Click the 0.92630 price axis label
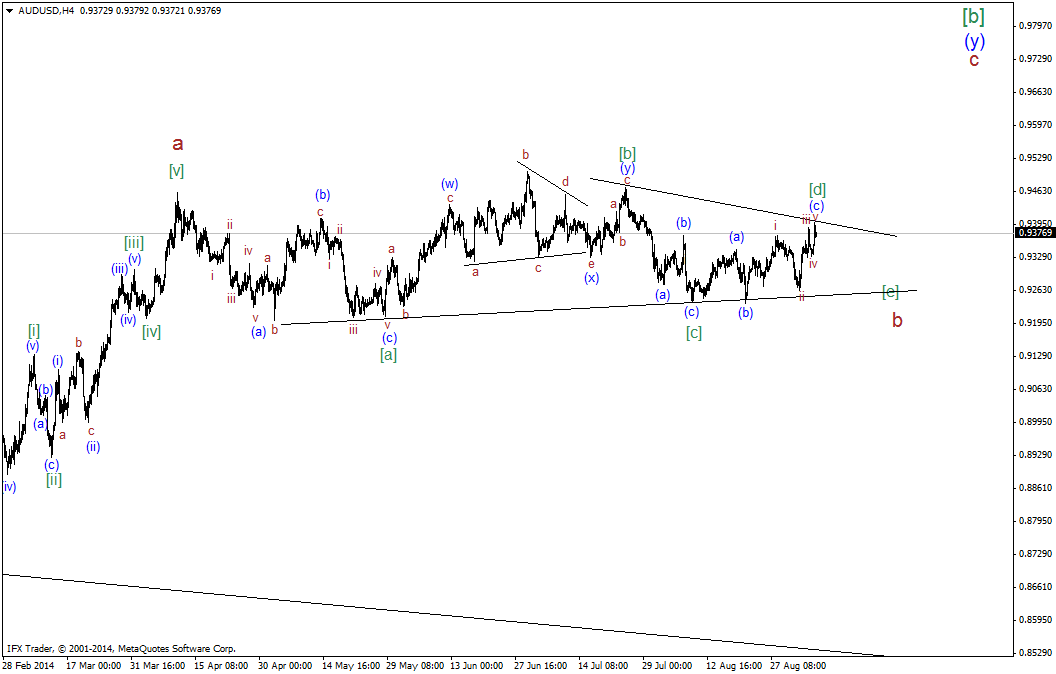Screen dimensions: 1056x674 [x=1035, y=290]
